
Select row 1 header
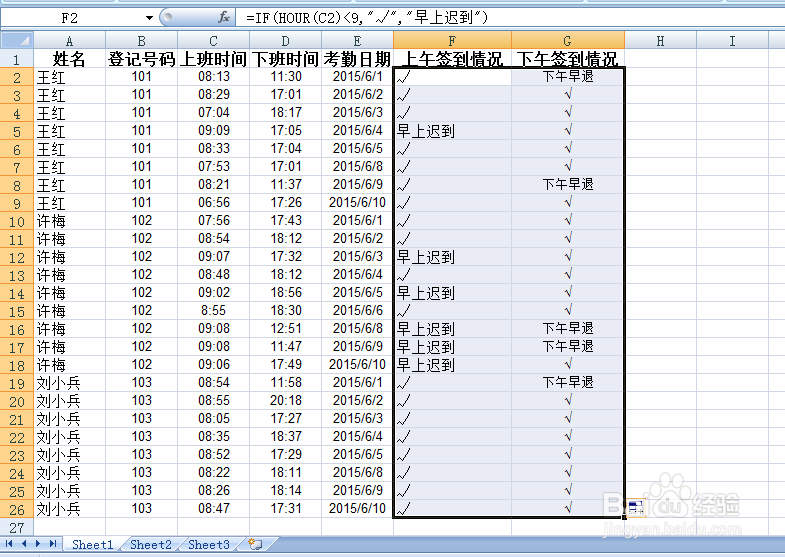click(x=17, y=59)
